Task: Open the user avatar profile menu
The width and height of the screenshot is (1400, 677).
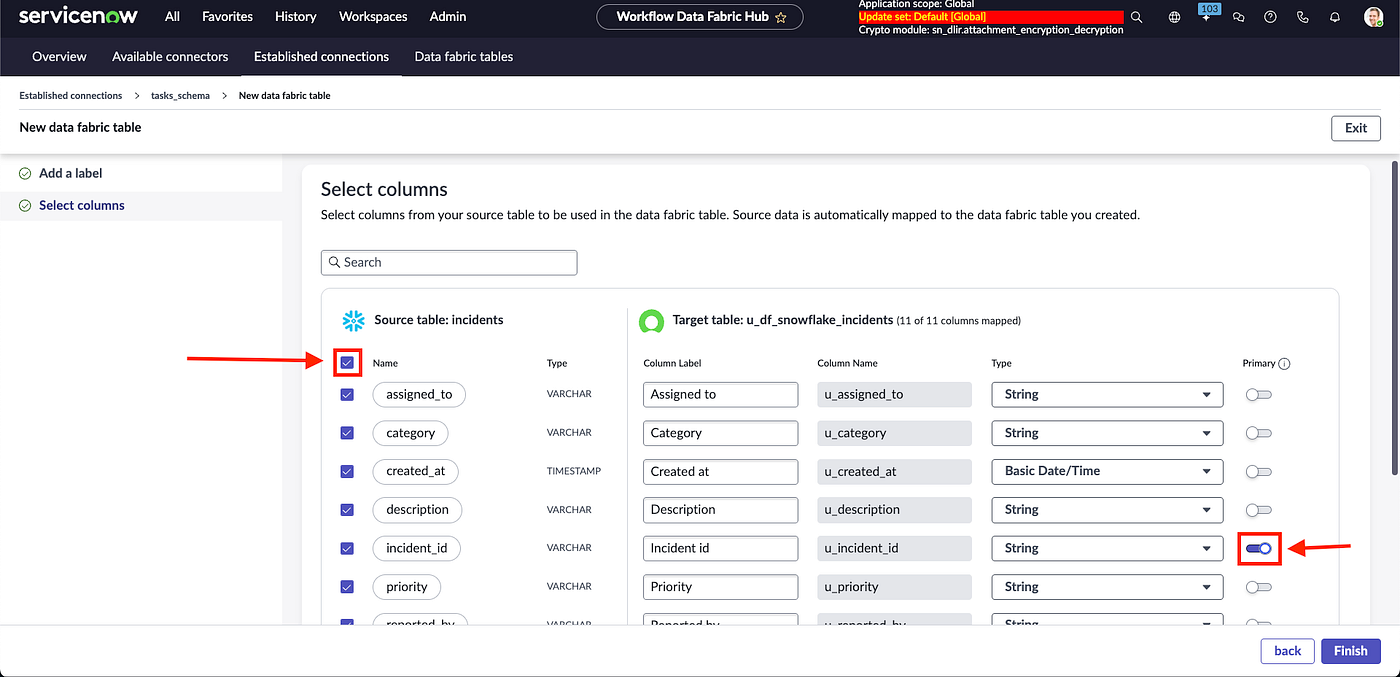Action: [1373, 17]
